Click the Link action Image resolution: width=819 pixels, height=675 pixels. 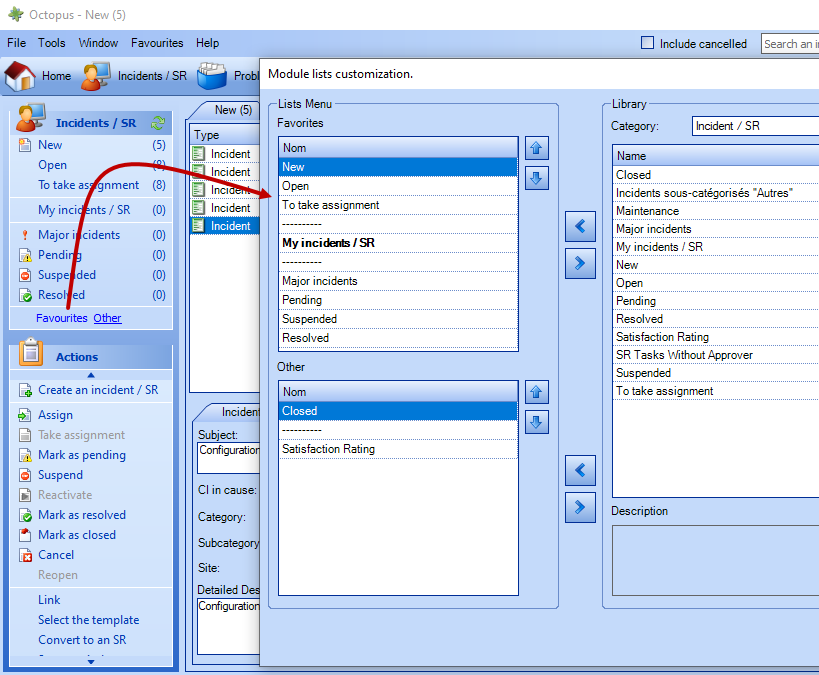49,600
